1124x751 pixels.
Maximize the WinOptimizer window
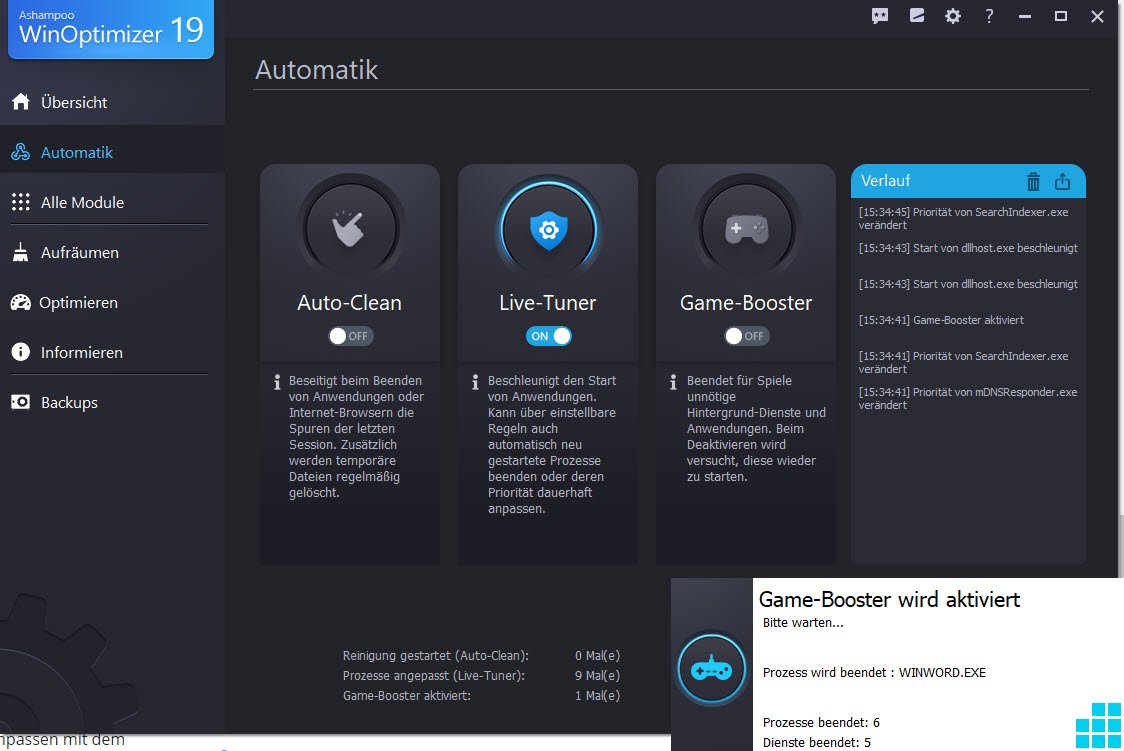tap(1061, 16)
